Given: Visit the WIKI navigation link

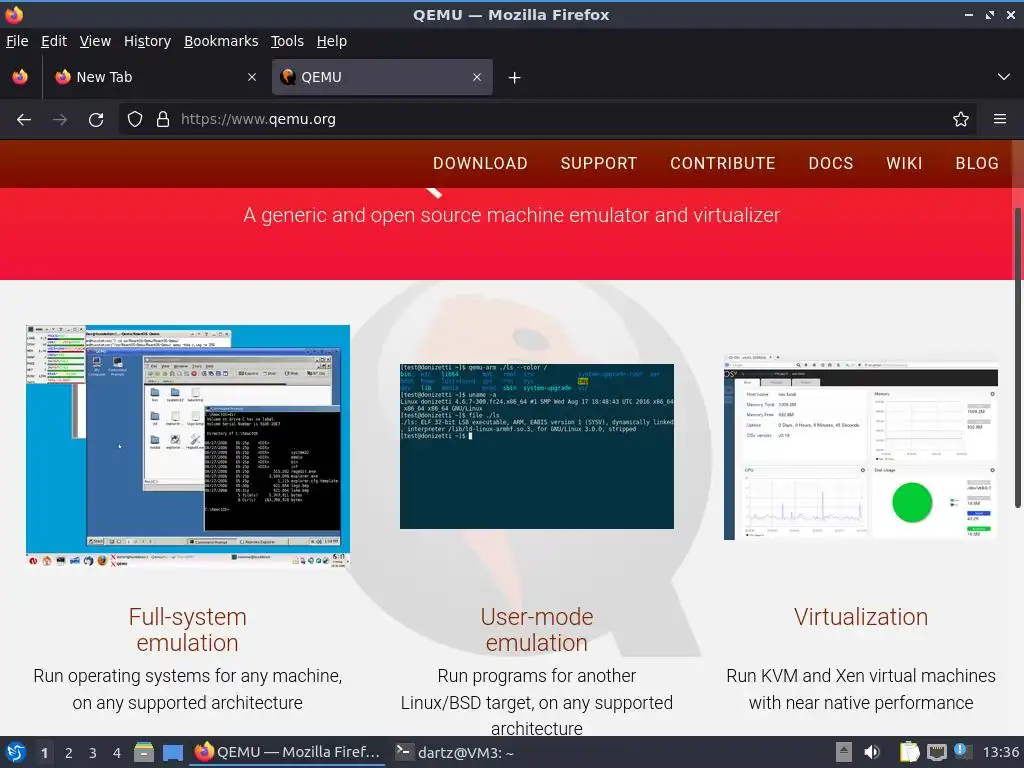Looking at the screenshot, I should (x=904, y=163).
